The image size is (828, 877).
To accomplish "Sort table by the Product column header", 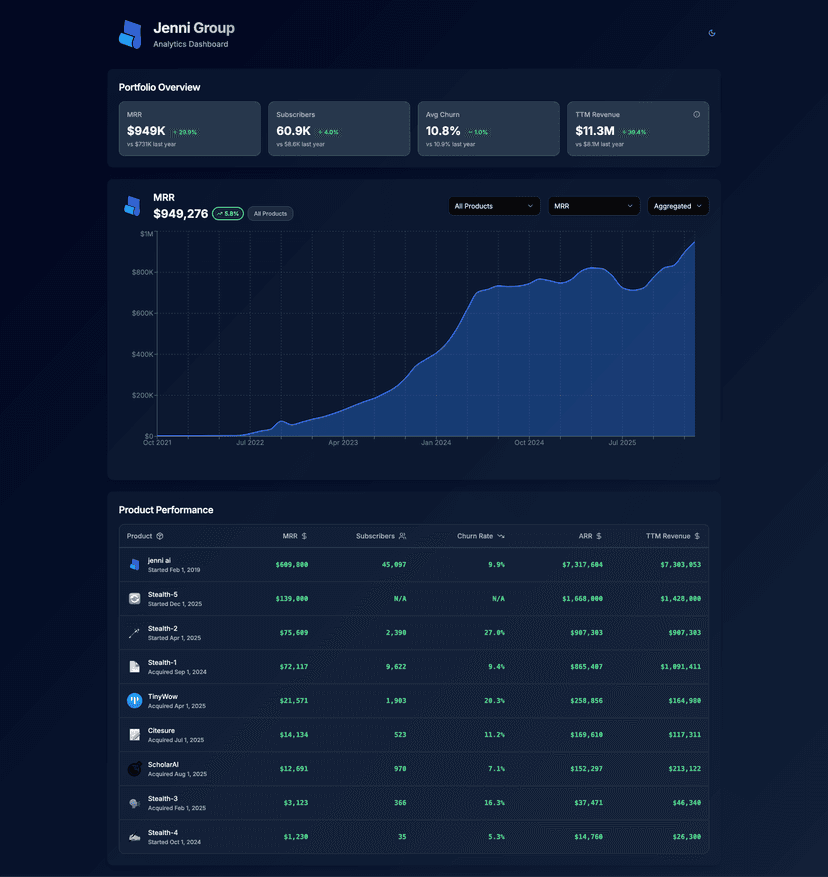I will (x=140, y=536).
